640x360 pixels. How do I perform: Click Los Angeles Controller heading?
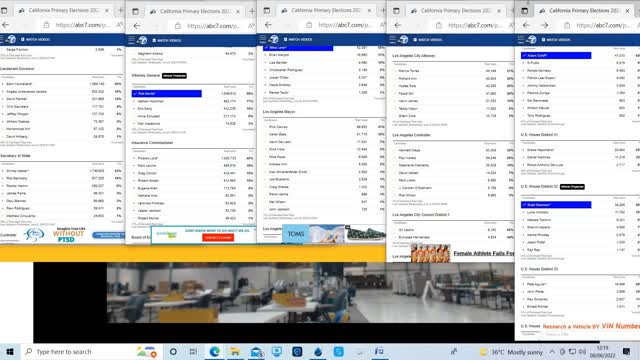[411, 135]
